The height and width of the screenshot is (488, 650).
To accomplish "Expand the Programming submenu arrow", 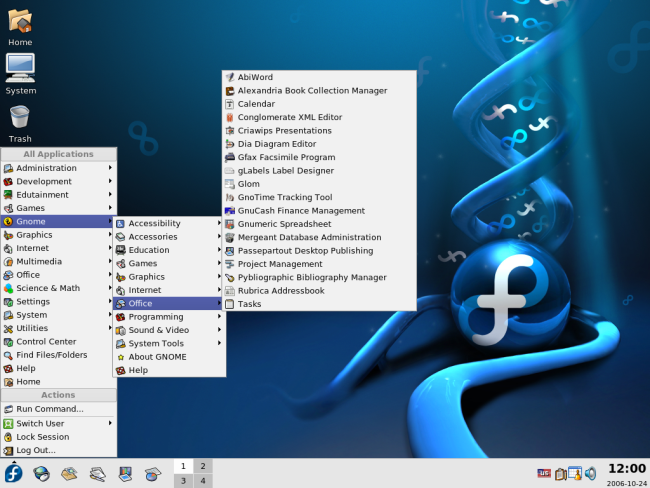I will tap(219, 316).
